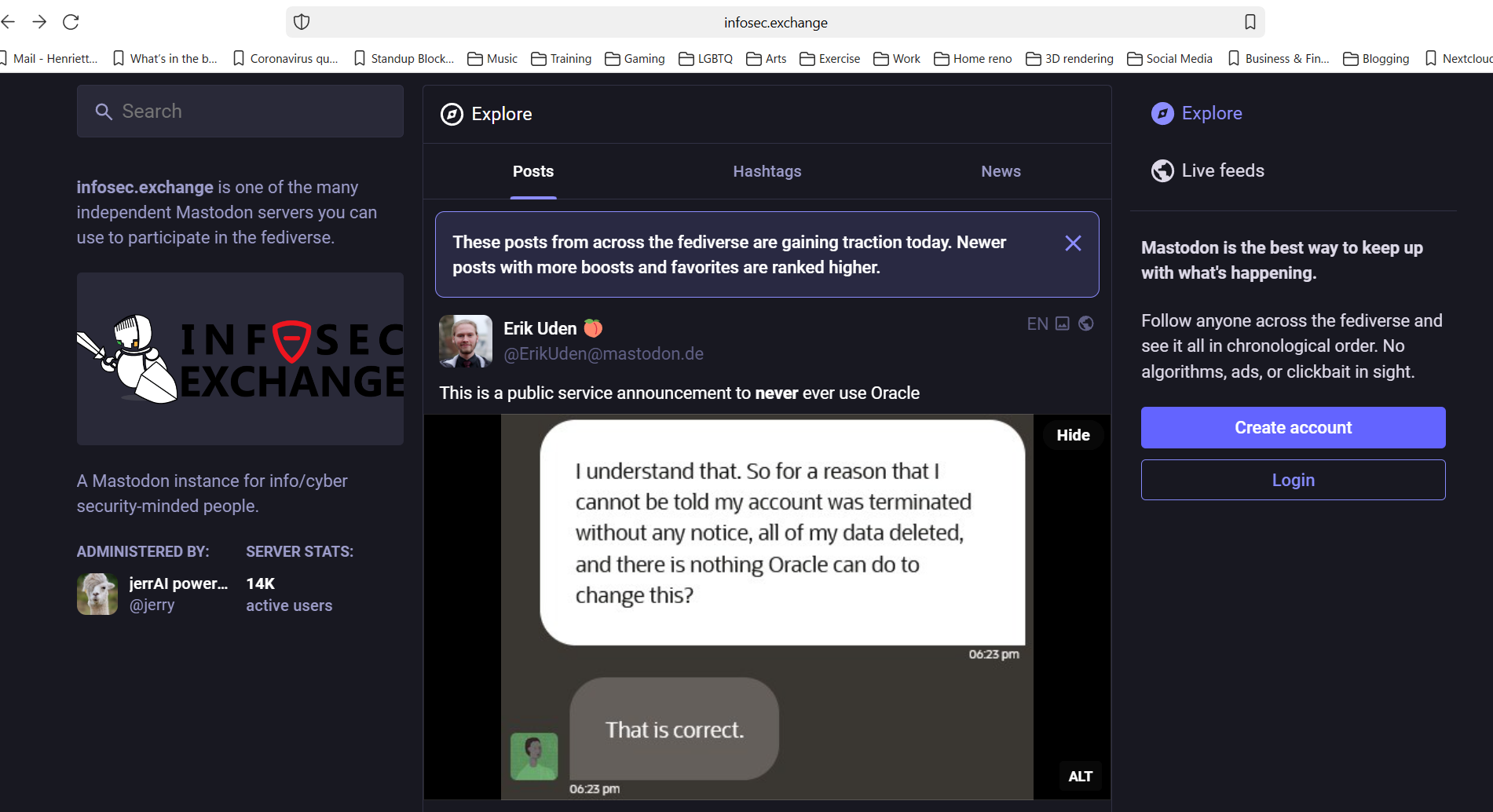Reload the page
1493x812 pixels.
point(71,22)
